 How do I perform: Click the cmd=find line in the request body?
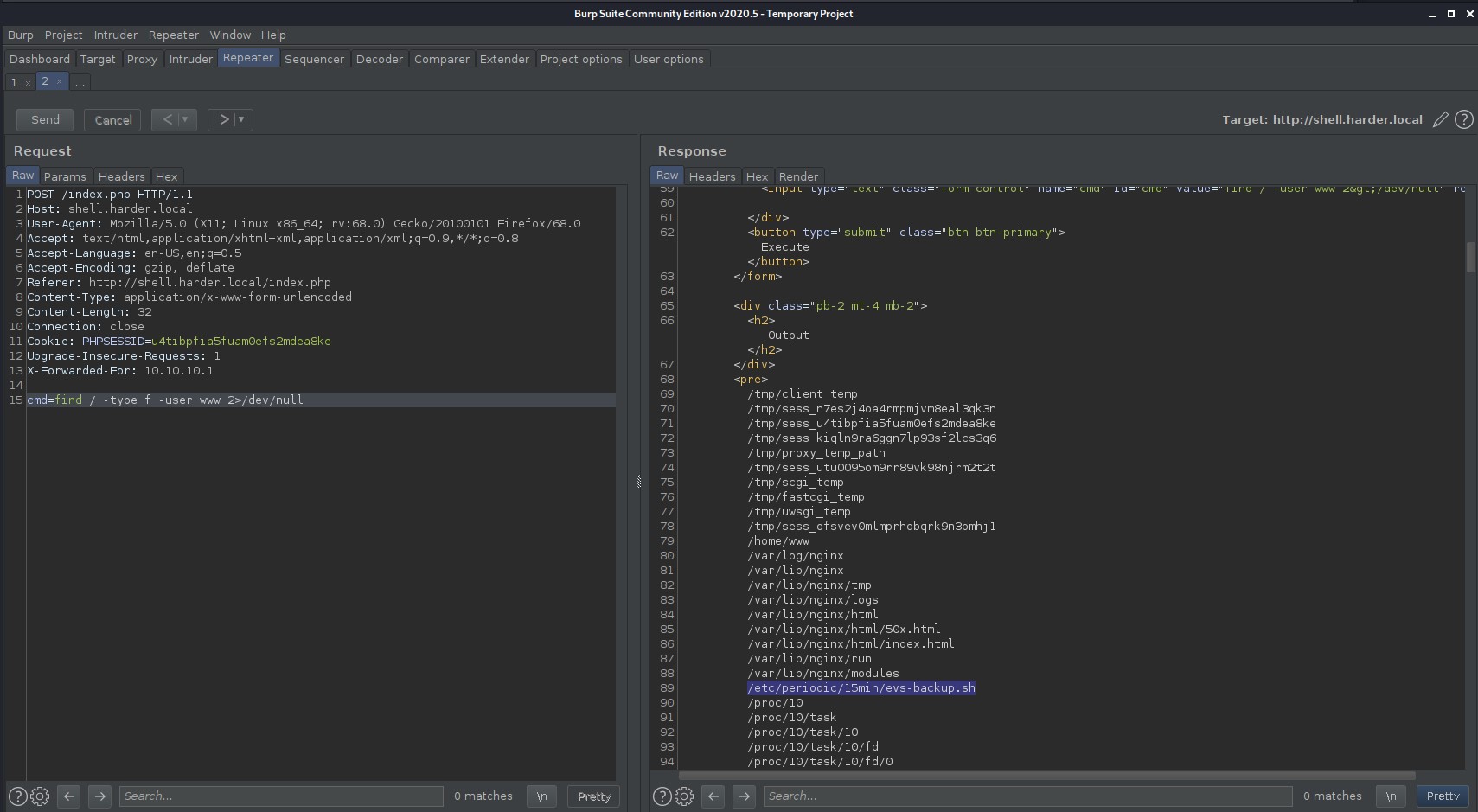coord(321,400)
